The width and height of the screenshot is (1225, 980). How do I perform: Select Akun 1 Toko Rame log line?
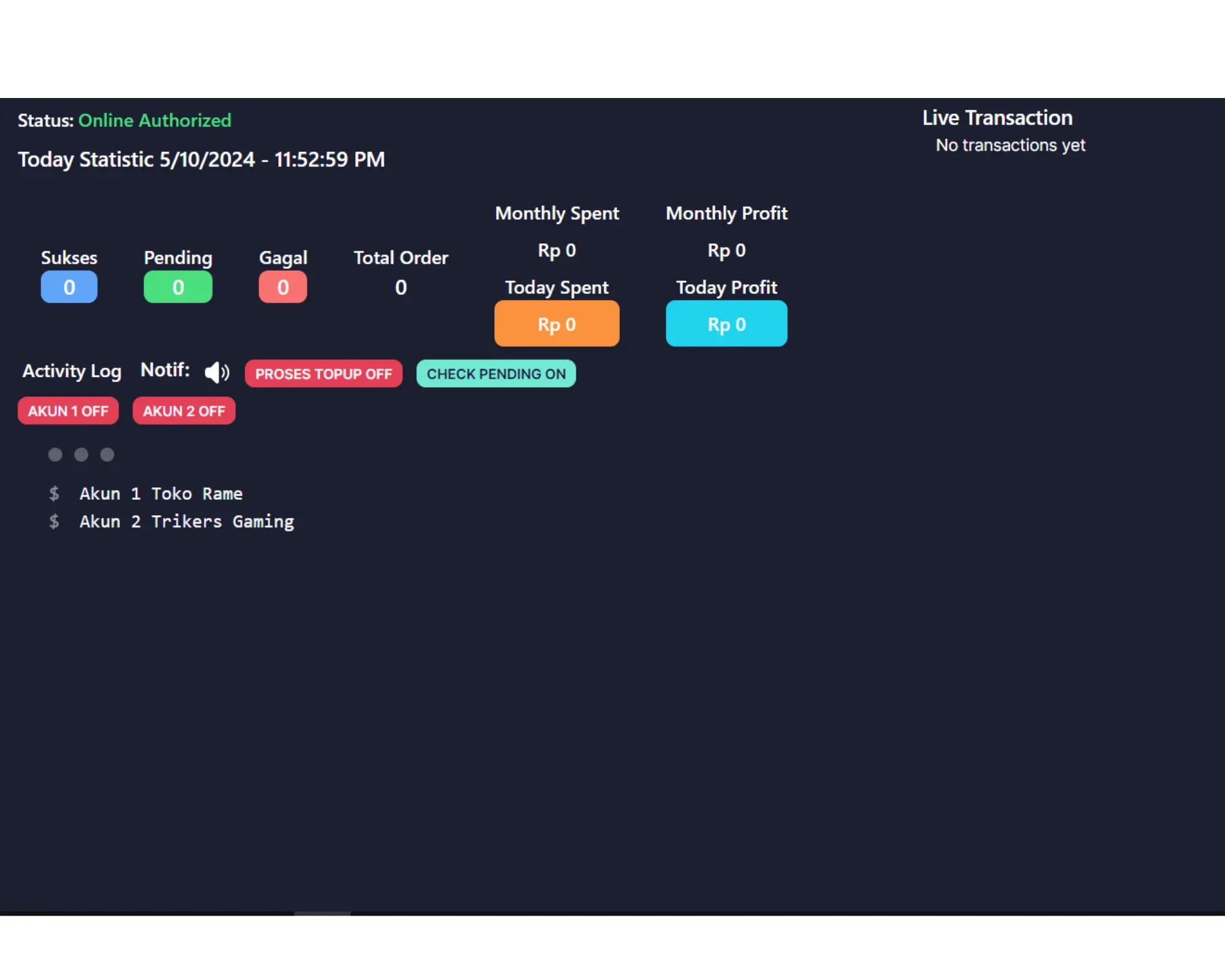pos(160,494)
